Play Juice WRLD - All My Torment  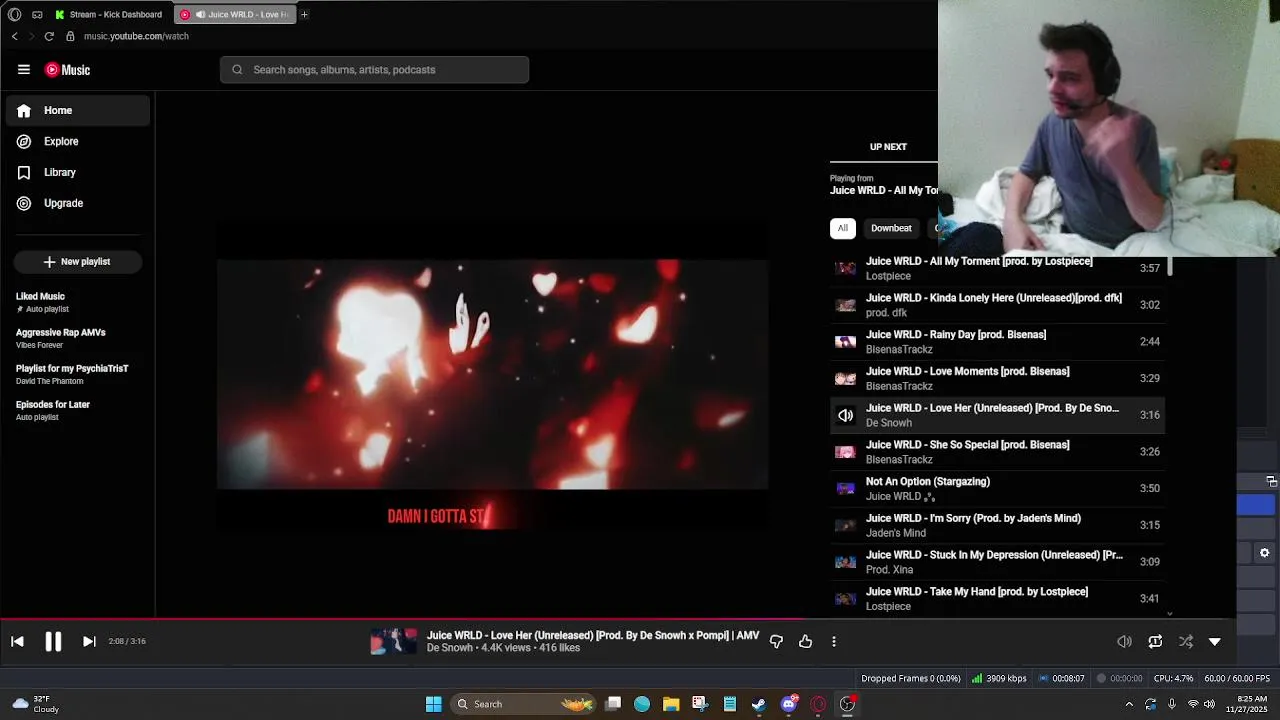[x=997, y=268]
